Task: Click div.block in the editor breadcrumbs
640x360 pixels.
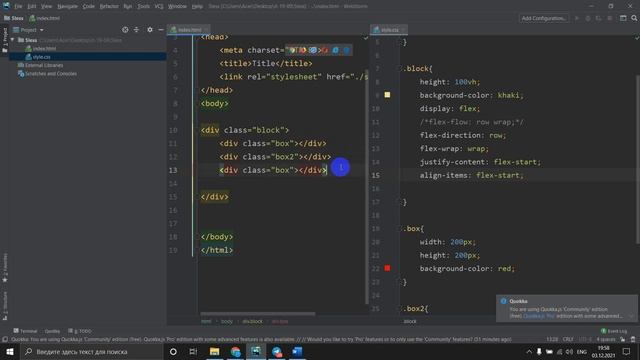Action: click(252, 321)
